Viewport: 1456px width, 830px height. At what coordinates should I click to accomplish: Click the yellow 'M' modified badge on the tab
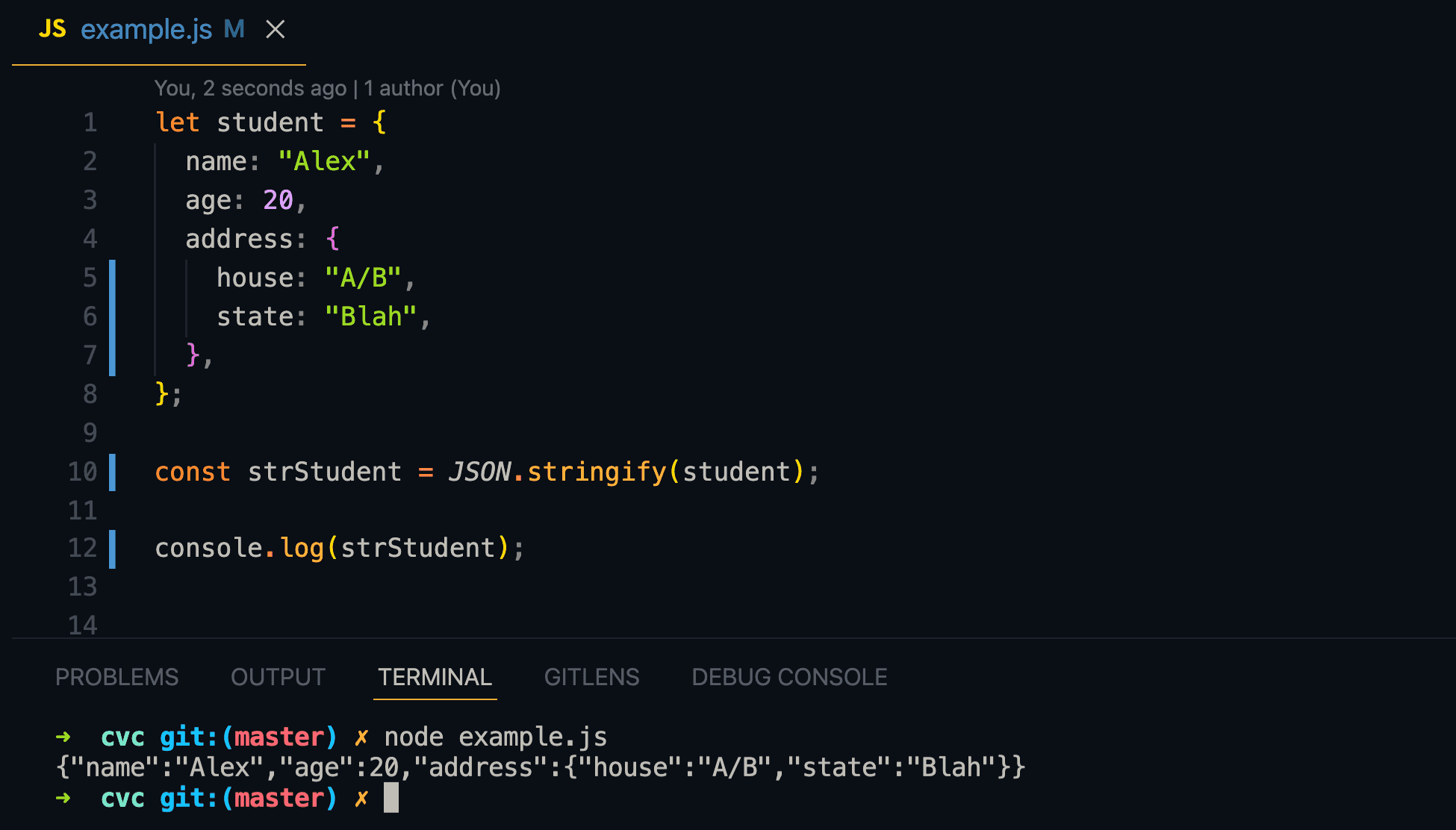(x=234, y=30)
